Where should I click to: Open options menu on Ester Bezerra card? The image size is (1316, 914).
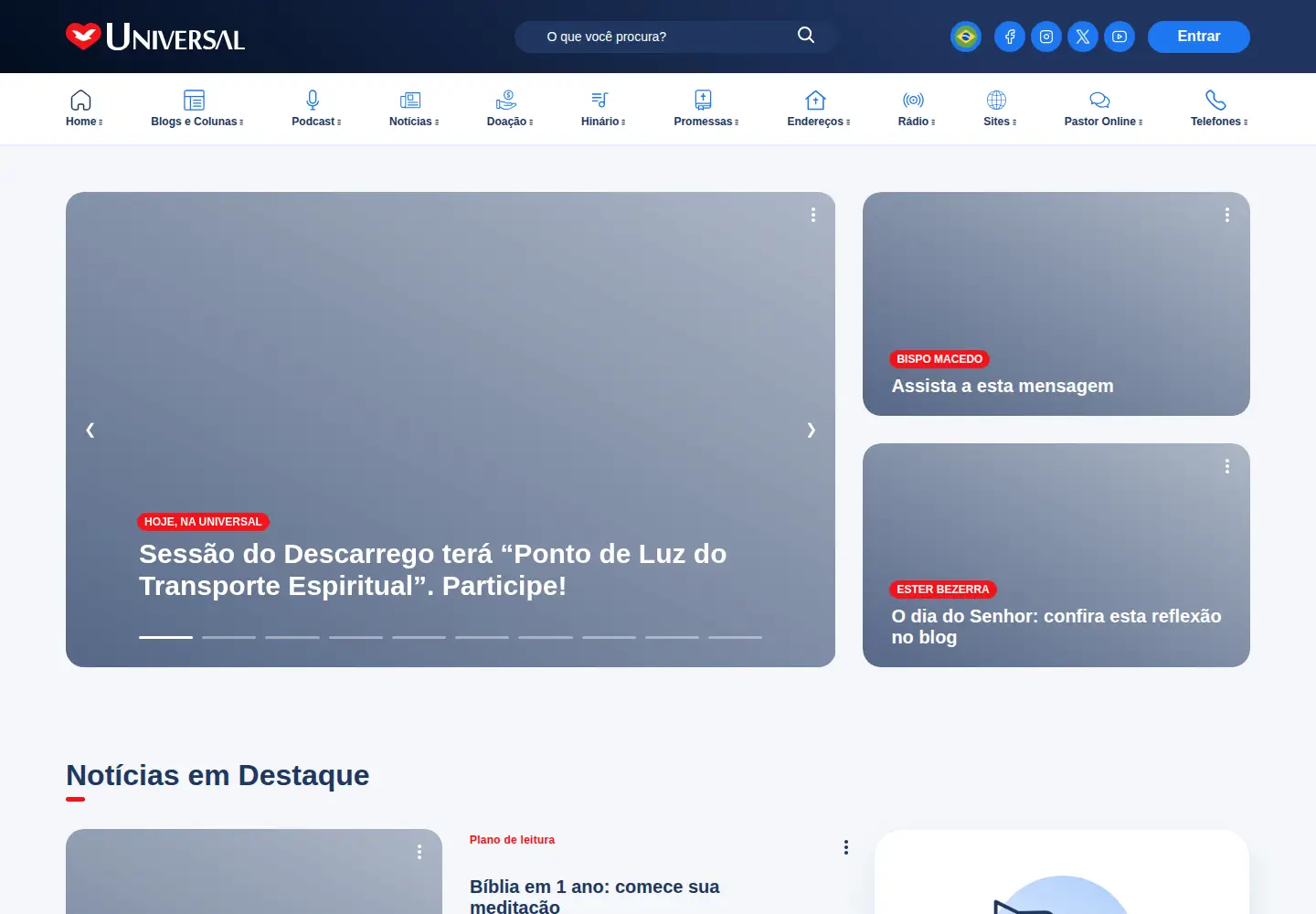pyautogui.click(x=1227, y=466)
